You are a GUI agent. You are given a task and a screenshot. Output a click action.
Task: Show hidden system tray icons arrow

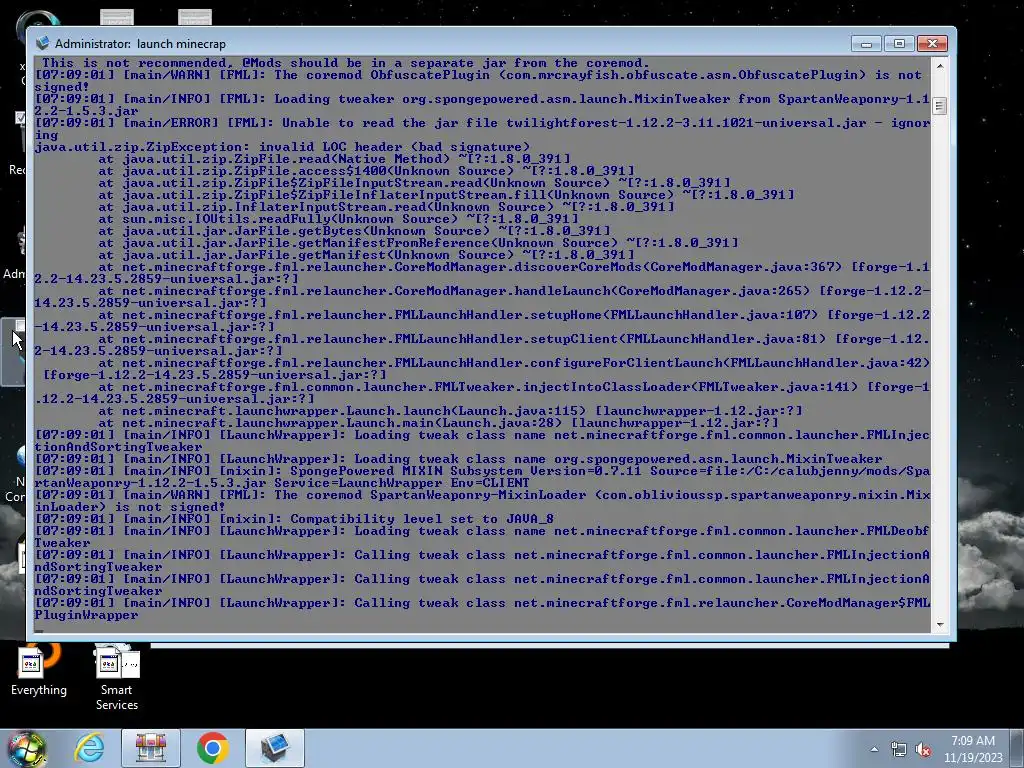874,749
